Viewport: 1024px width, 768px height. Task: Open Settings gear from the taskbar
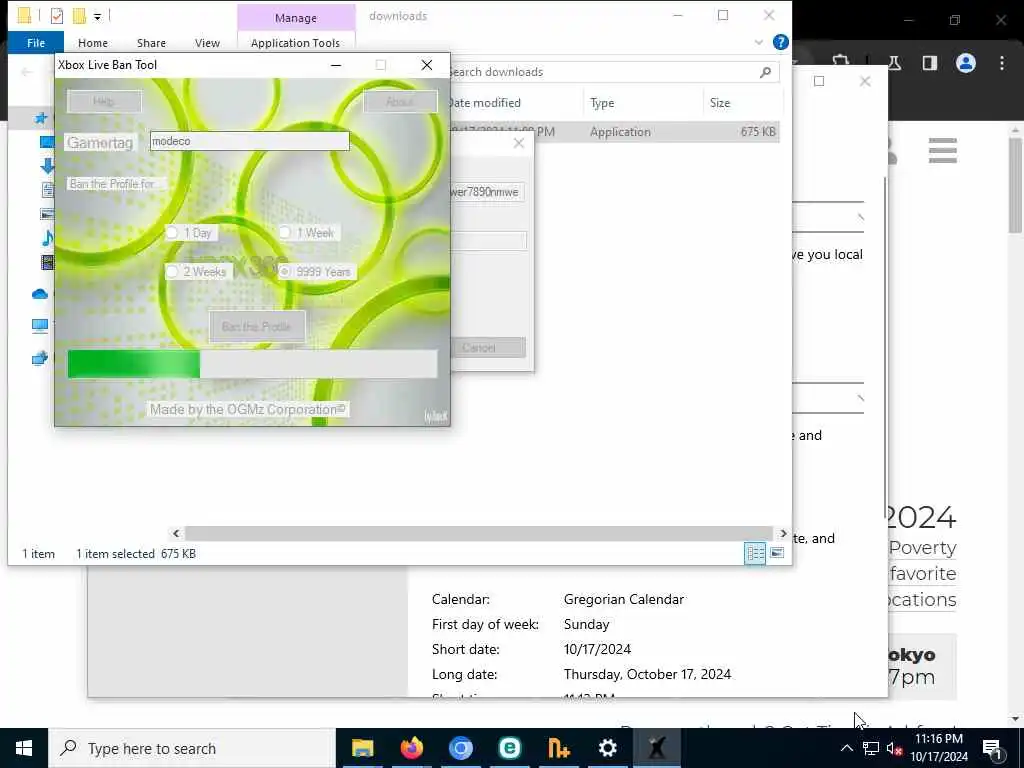(607, 748)
